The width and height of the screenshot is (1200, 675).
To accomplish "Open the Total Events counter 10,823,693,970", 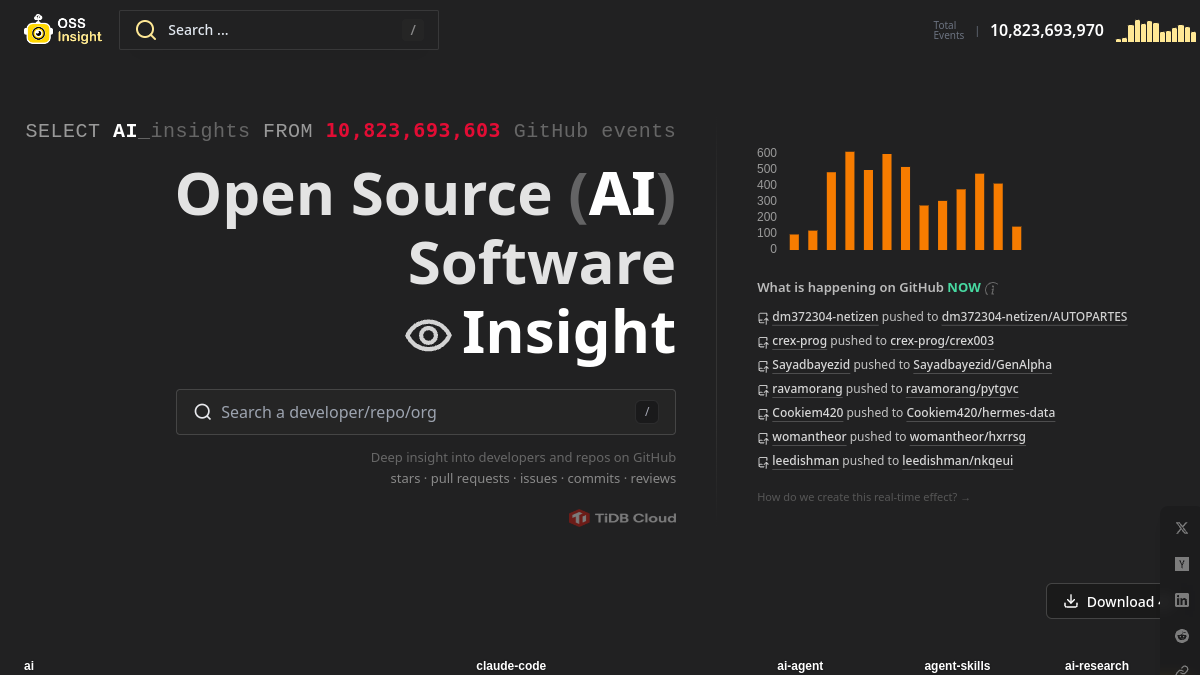I will pos(1047,31).
